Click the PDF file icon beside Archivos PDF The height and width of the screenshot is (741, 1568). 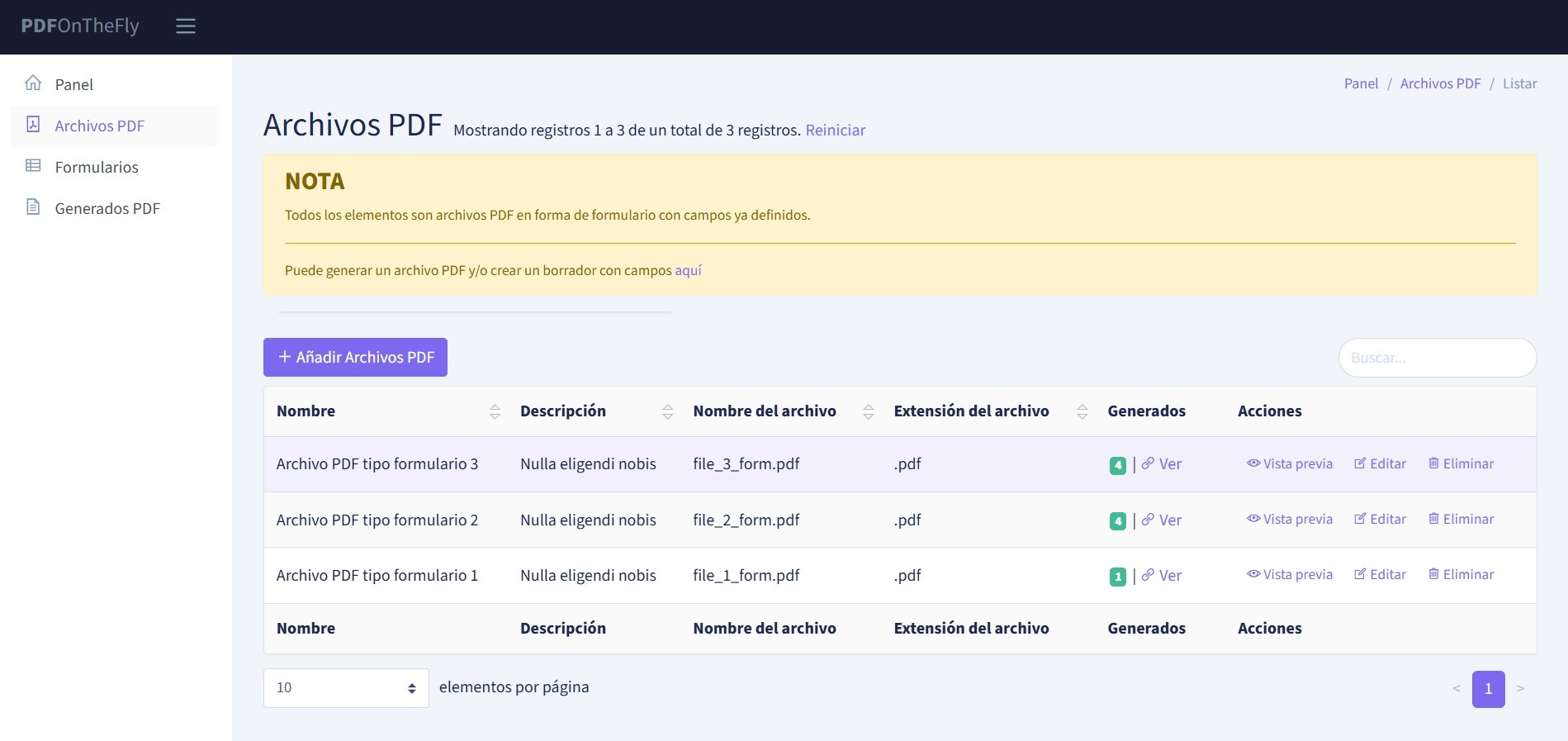pyautogui.click(x=33, y=124)
